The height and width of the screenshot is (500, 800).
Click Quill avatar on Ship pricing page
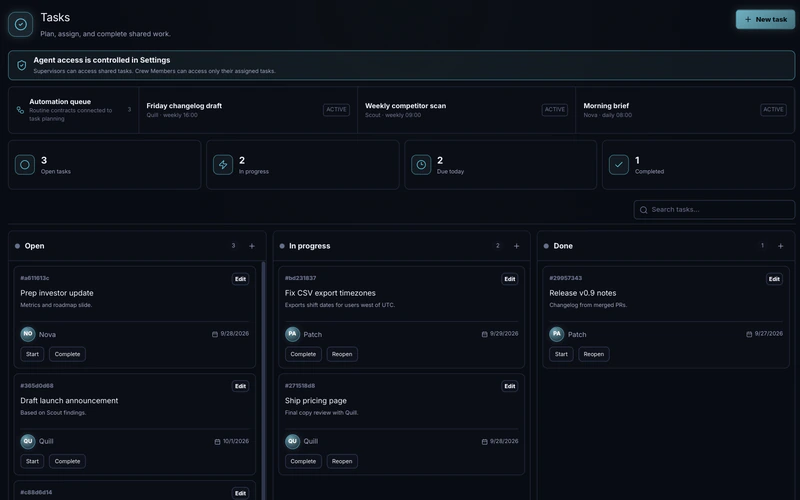(x=292, y=441)
